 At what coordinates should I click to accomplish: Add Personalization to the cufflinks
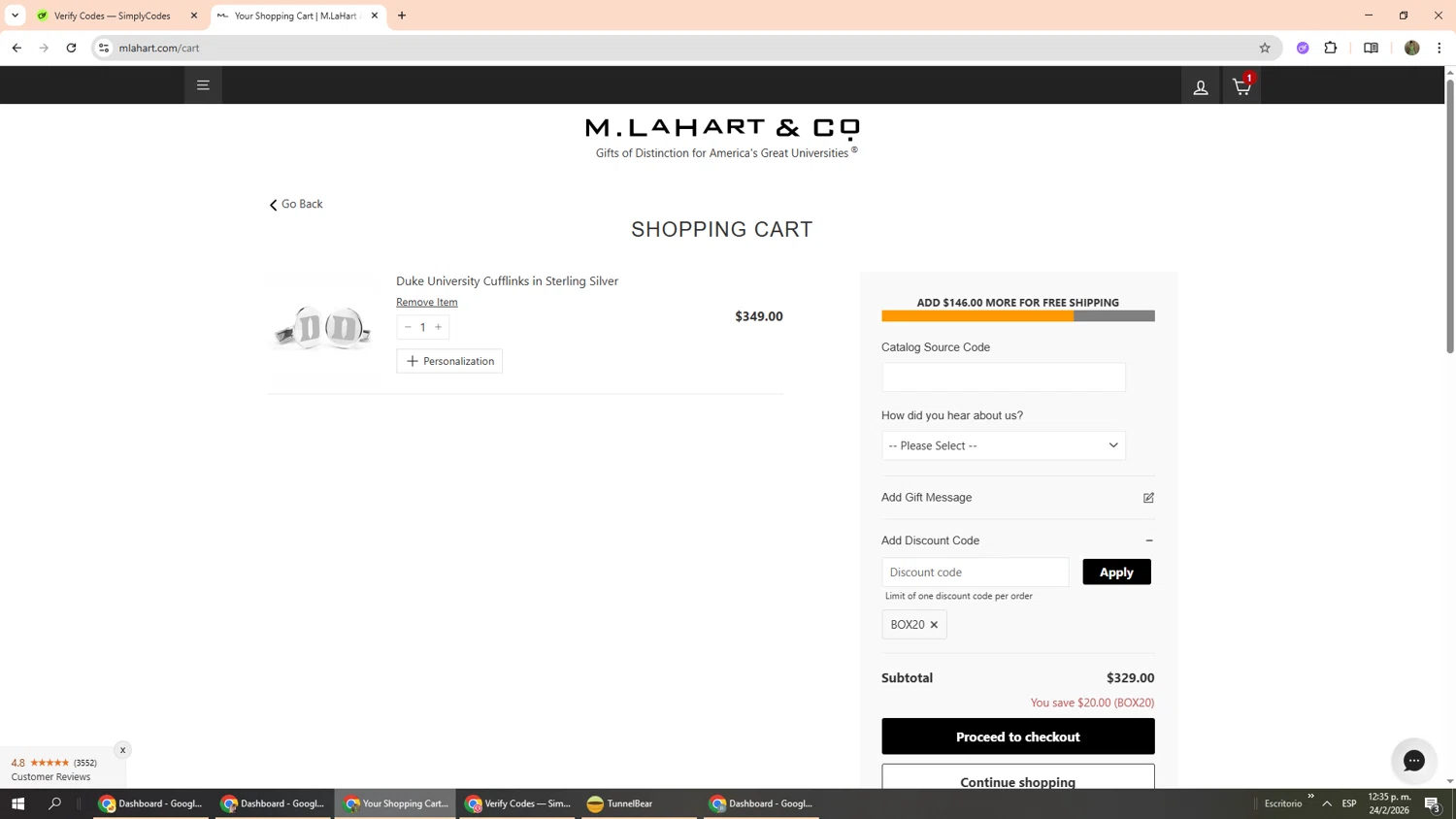click(x=449, y=361)
